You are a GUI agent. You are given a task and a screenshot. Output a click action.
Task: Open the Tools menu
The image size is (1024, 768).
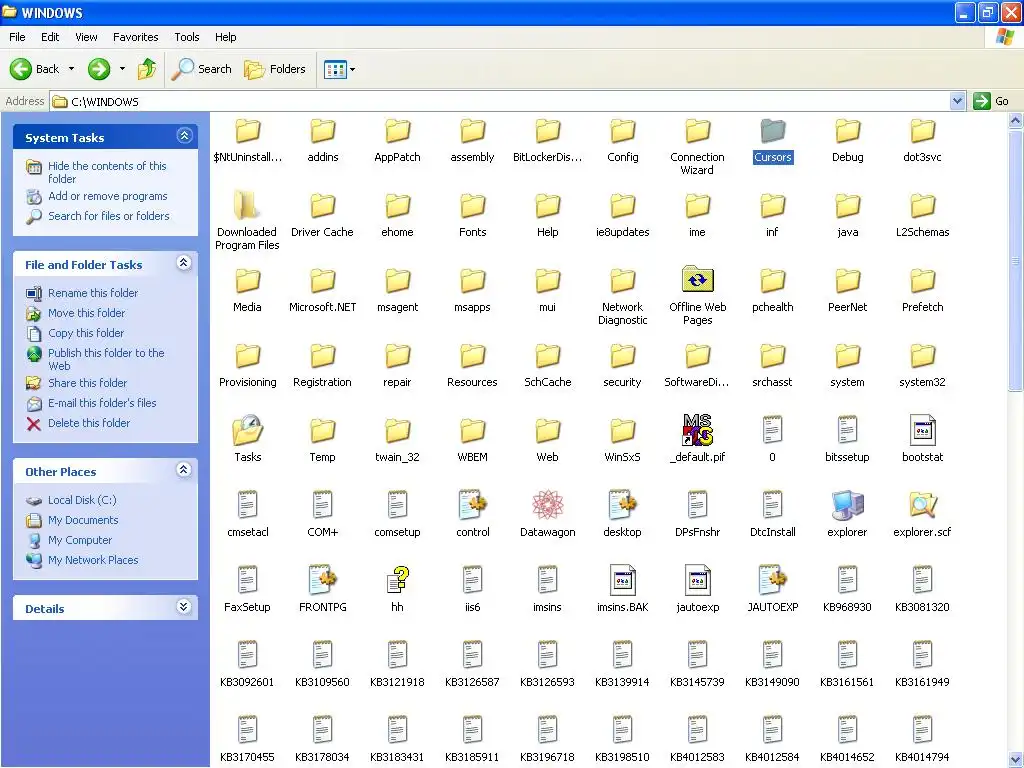click(x=187, y=37)
